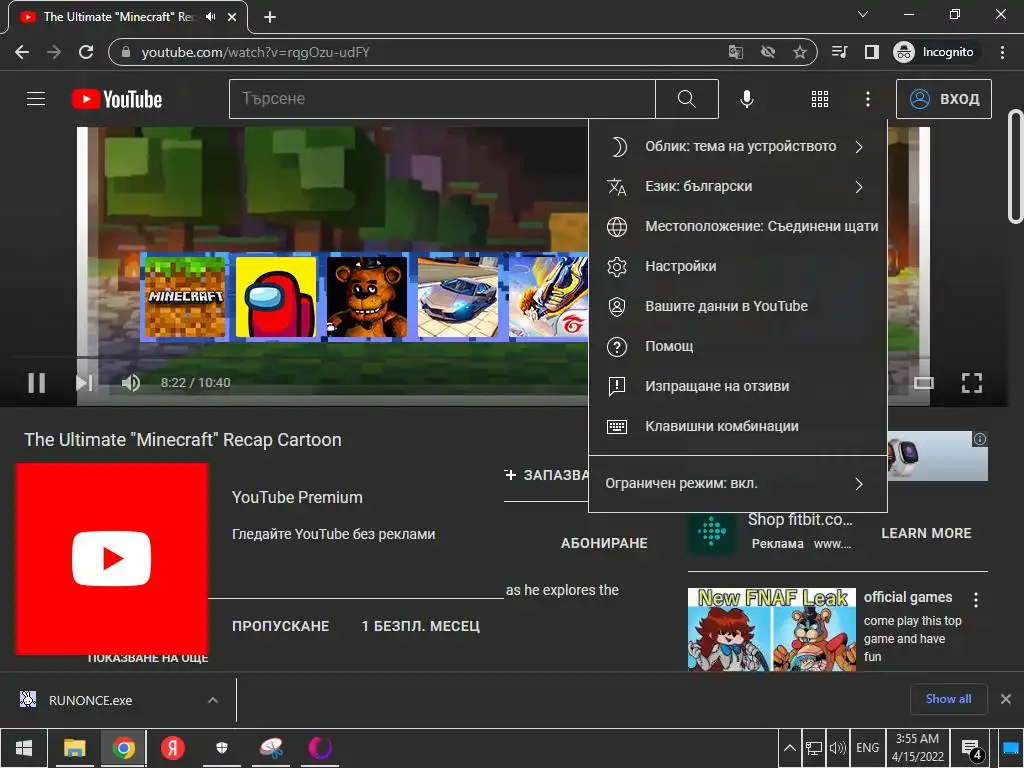Open Вашите данни в YouTube
Image resolution: width=1024 pixels, height=768 pixels.
point(737,306)
